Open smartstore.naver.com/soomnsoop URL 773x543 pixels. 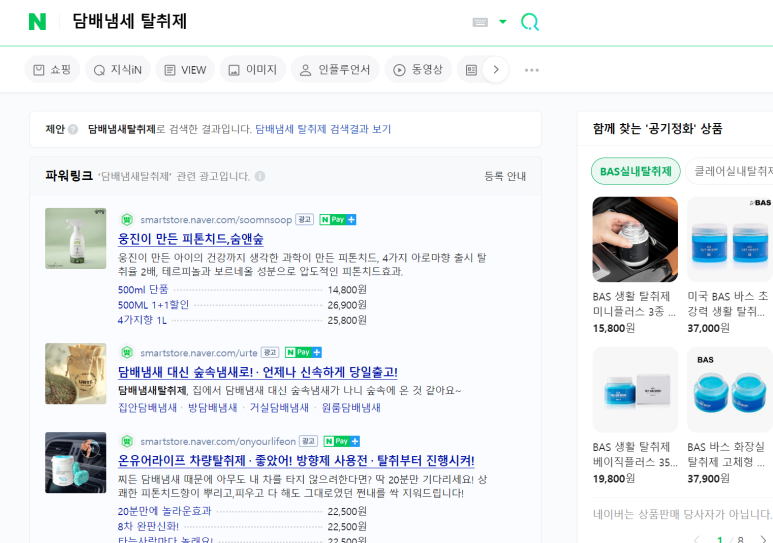tap(216, 219)
